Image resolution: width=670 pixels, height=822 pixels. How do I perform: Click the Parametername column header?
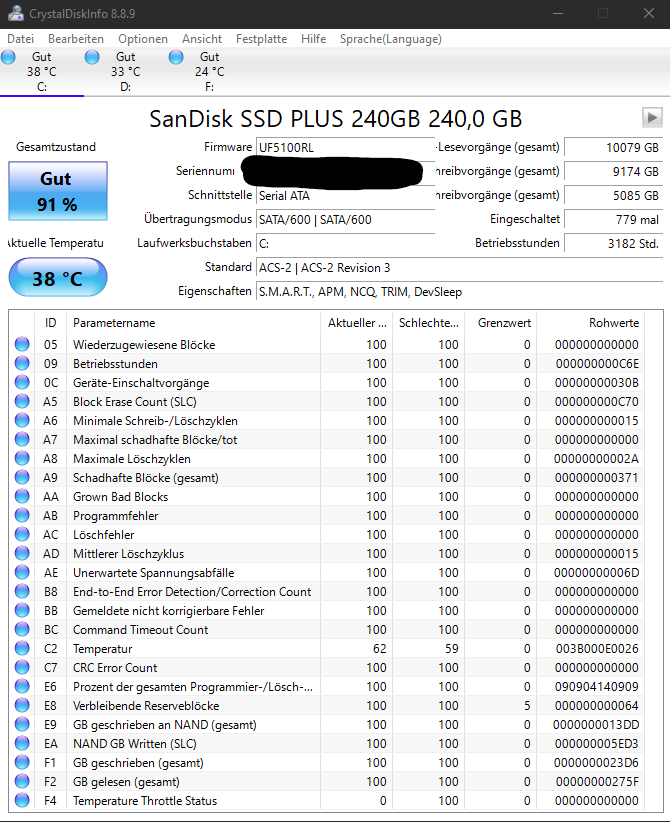(193, 323)
